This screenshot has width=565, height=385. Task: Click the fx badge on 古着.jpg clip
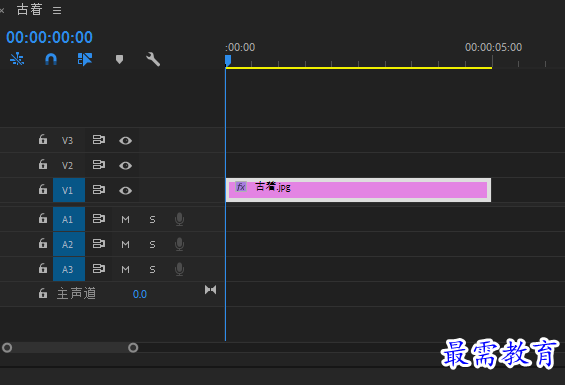point(241,187)
